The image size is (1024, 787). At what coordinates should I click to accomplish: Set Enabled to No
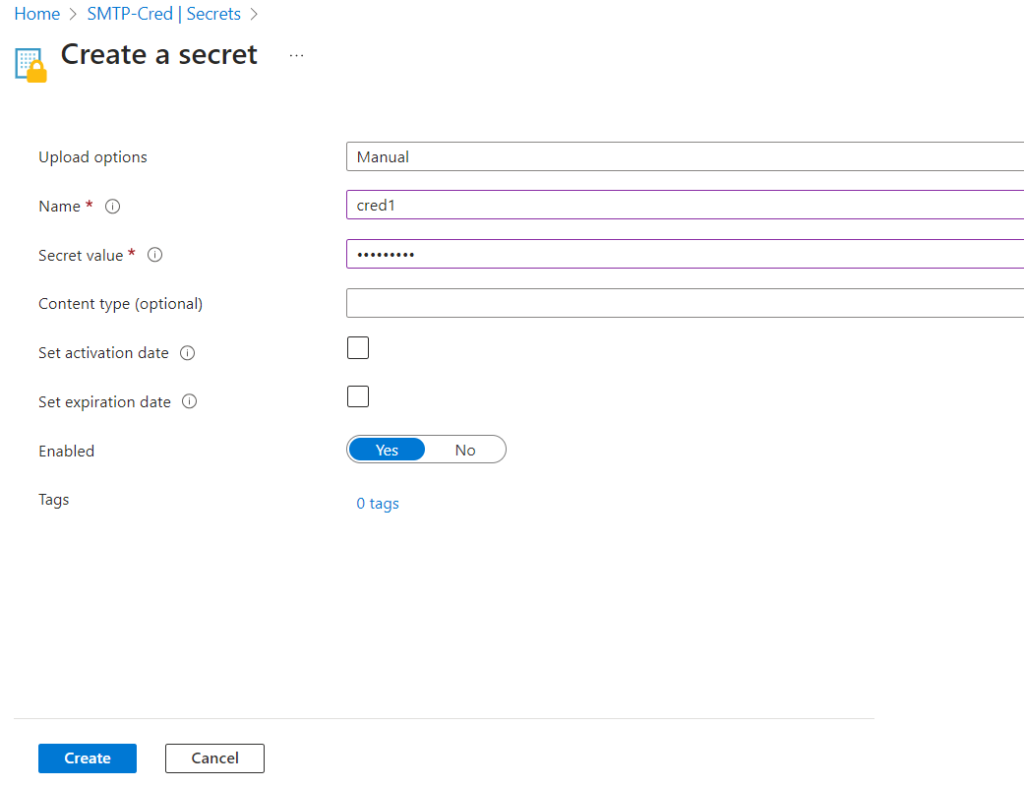(464, 449)
